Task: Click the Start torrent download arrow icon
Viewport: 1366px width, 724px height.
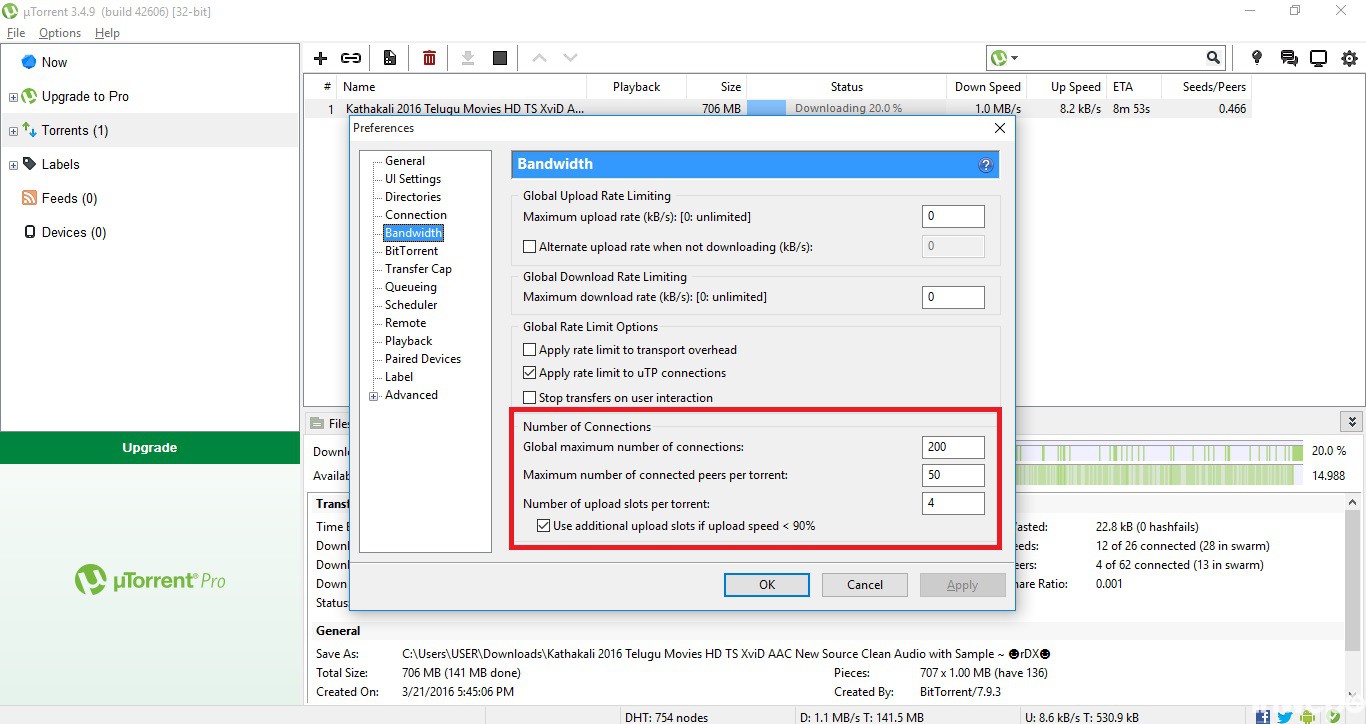Action: tap(467, 58)
